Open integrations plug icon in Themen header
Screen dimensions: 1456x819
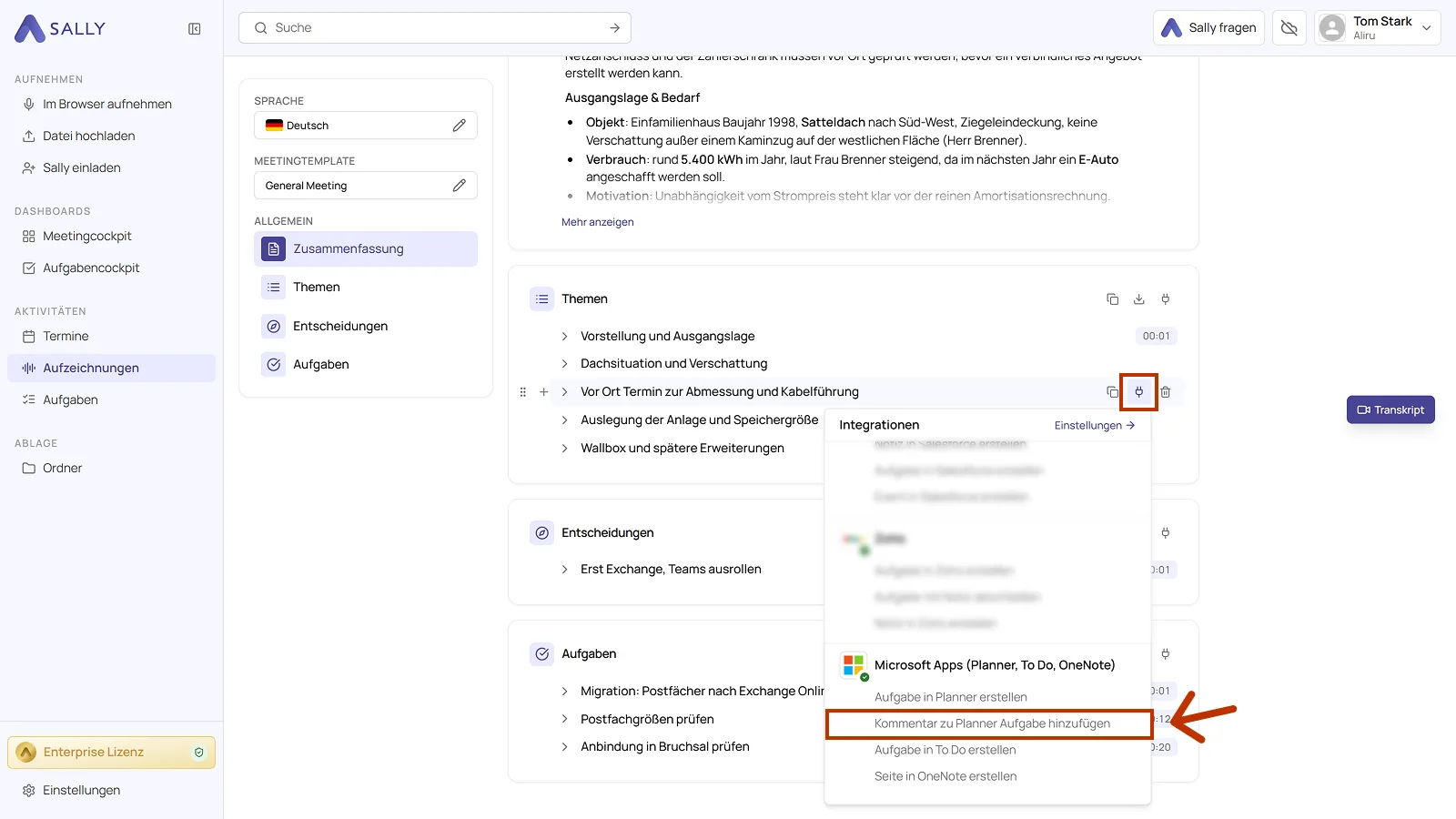pos(1166,298)
